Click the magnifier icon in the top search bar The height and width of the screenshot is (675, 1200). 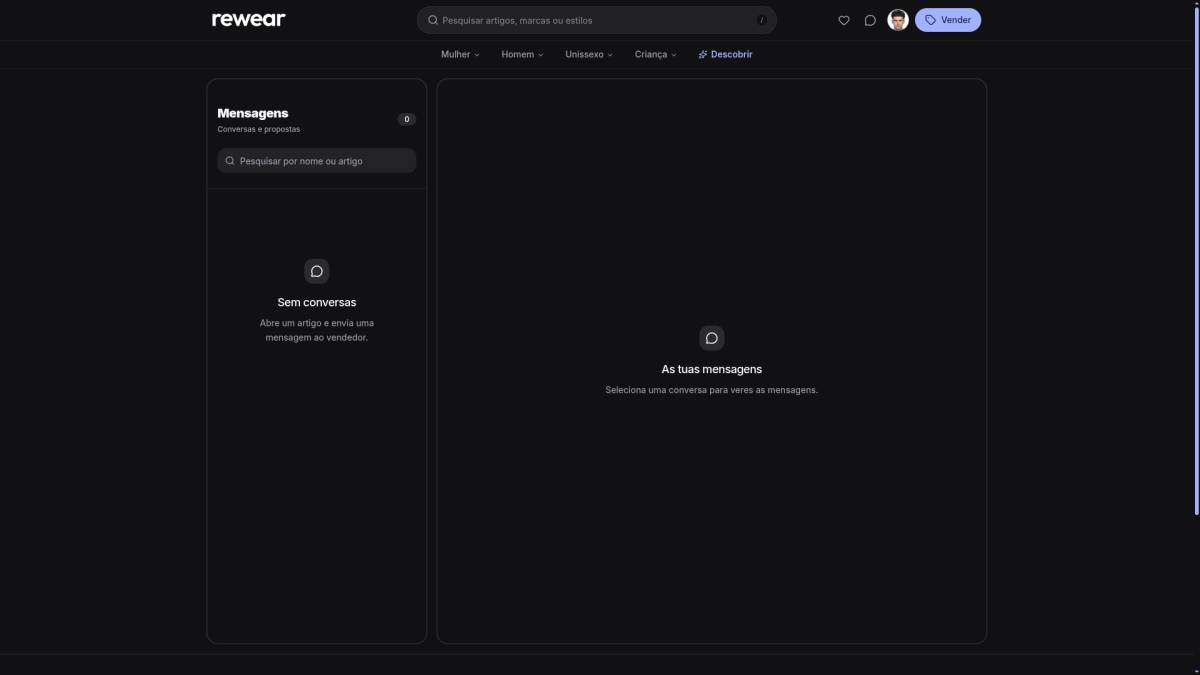433,20
